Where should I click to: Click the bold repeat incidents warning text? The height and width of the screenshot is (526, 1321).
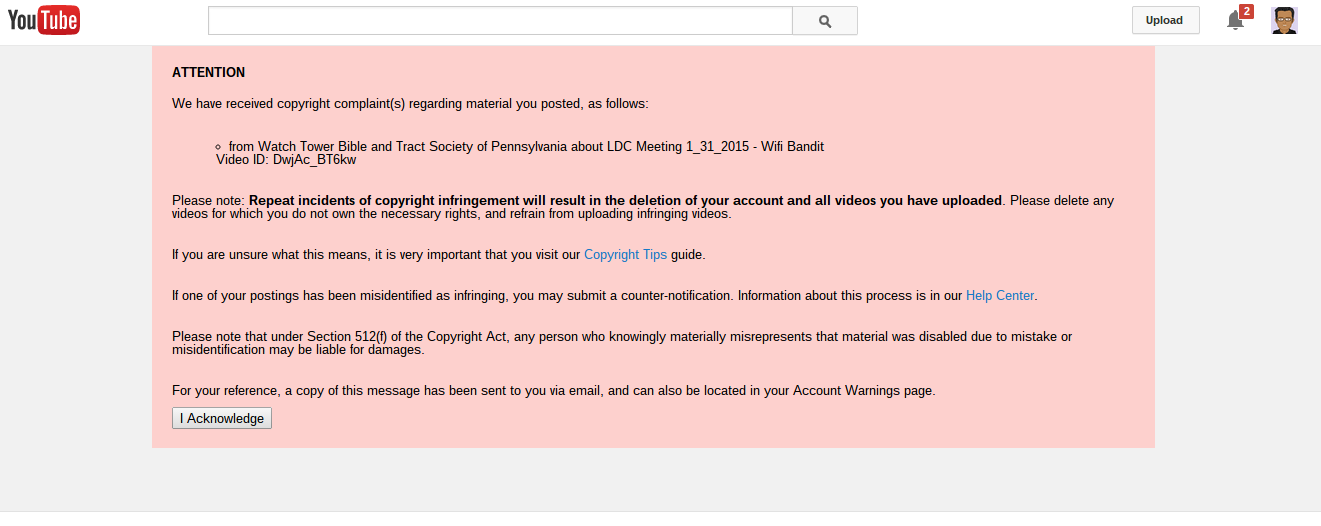(x=625, y=201)
